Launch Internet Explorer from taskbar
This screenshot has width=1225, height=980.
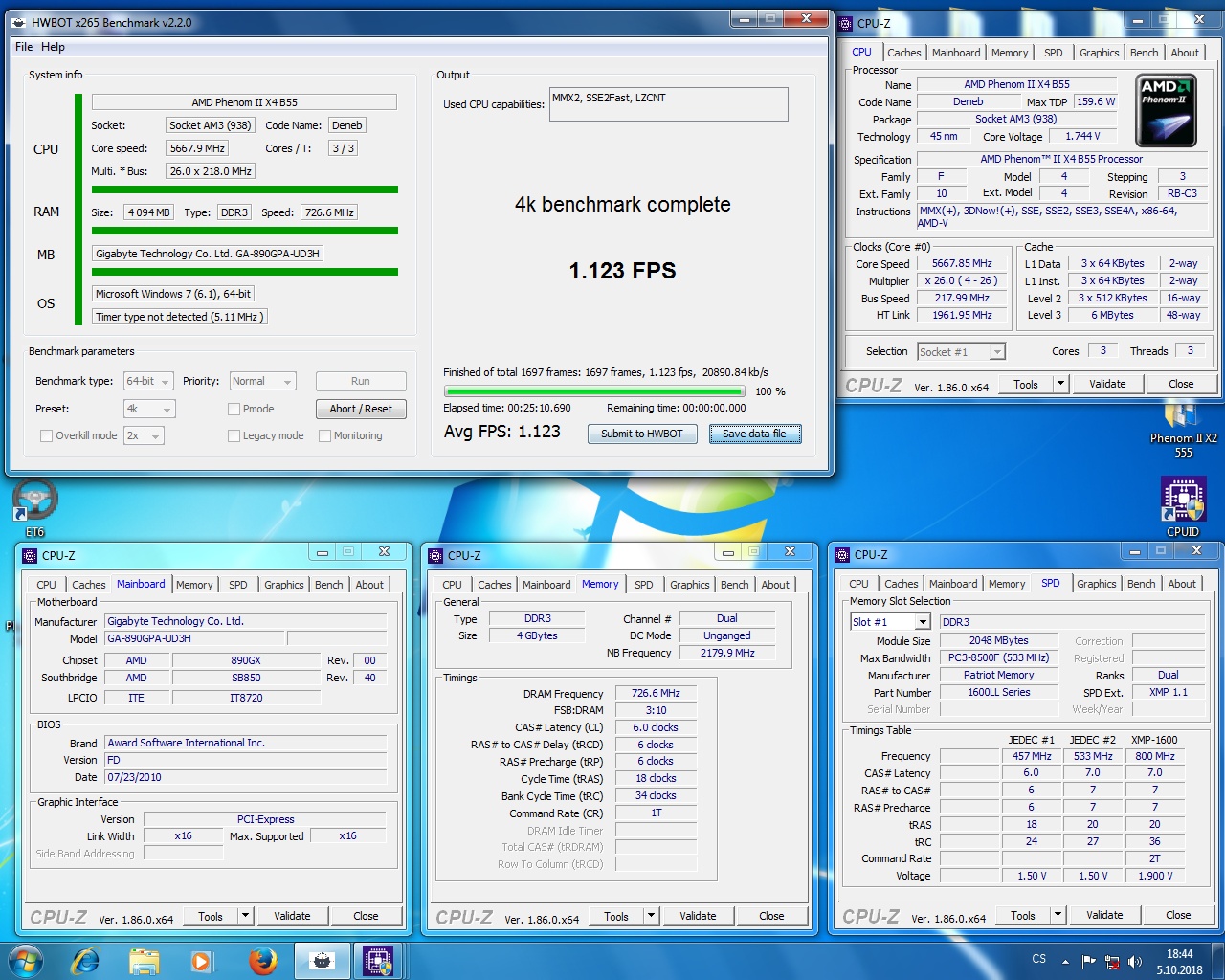point(86,960)
